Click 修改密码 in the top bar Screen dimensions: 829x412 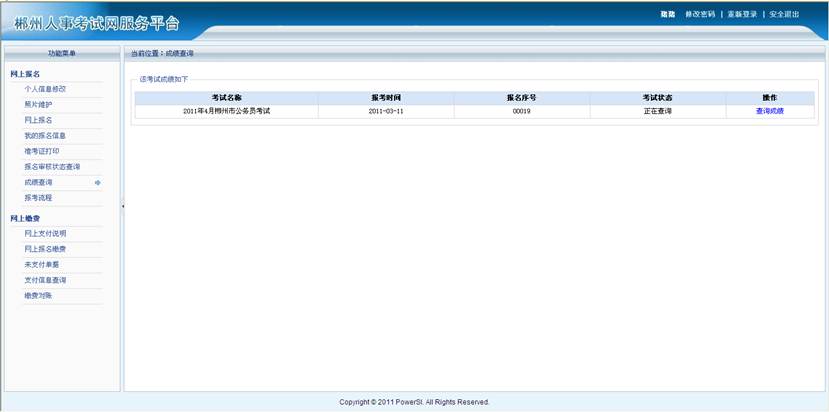700,14
